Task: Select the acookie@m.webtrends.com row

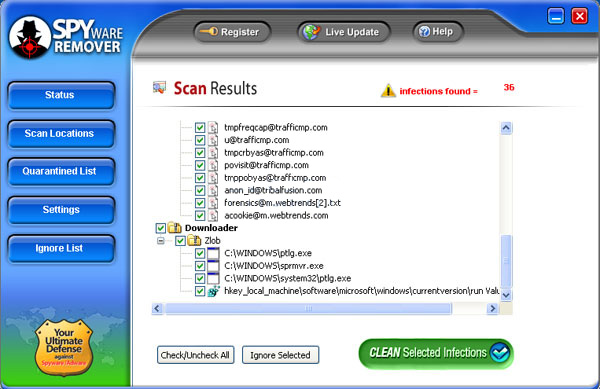Action: (x=276, y=216)
